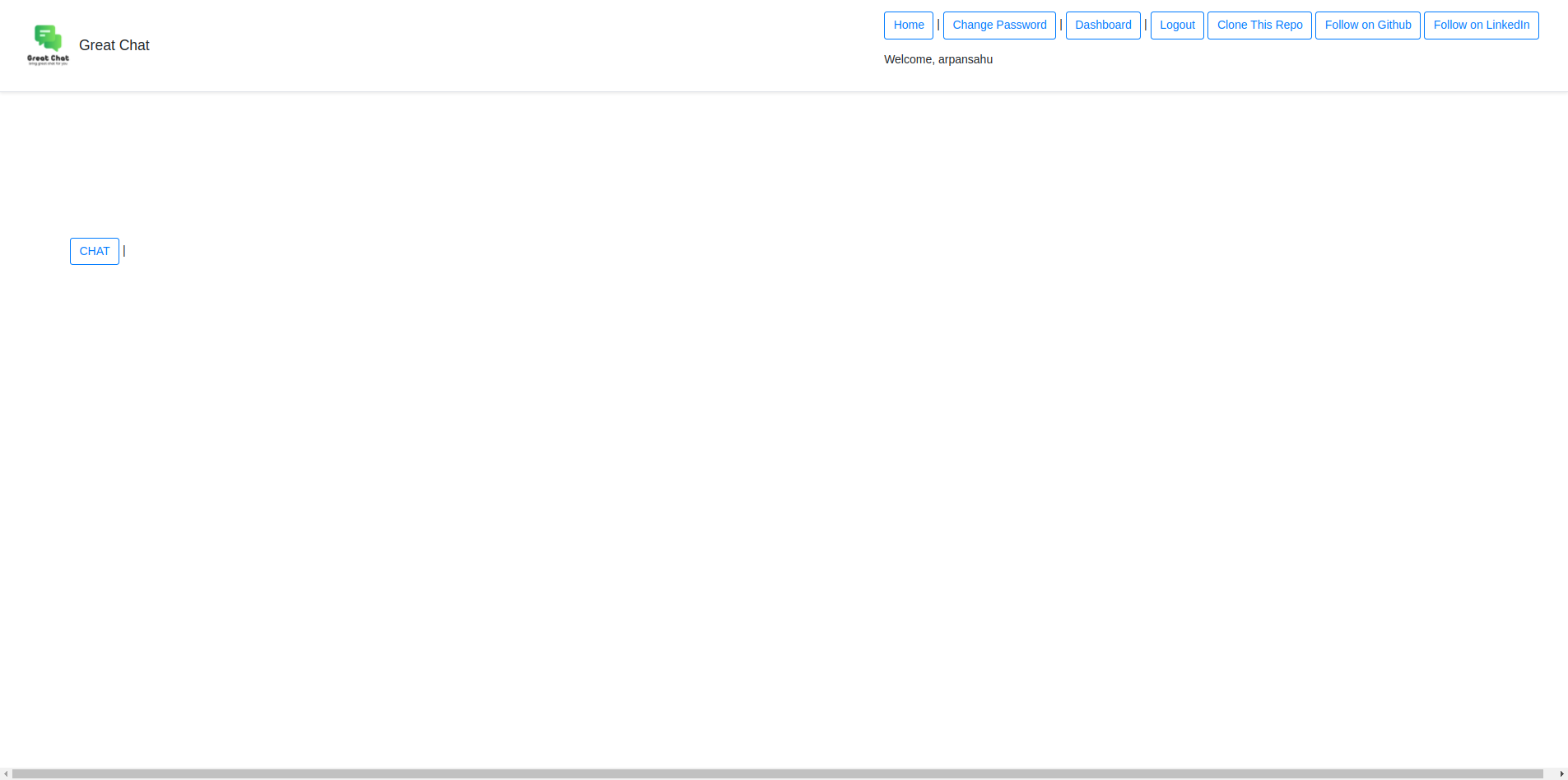Open the Follow on Github link
Image resolution: width=1568 pixels, height=780 pixels.
1366,26
